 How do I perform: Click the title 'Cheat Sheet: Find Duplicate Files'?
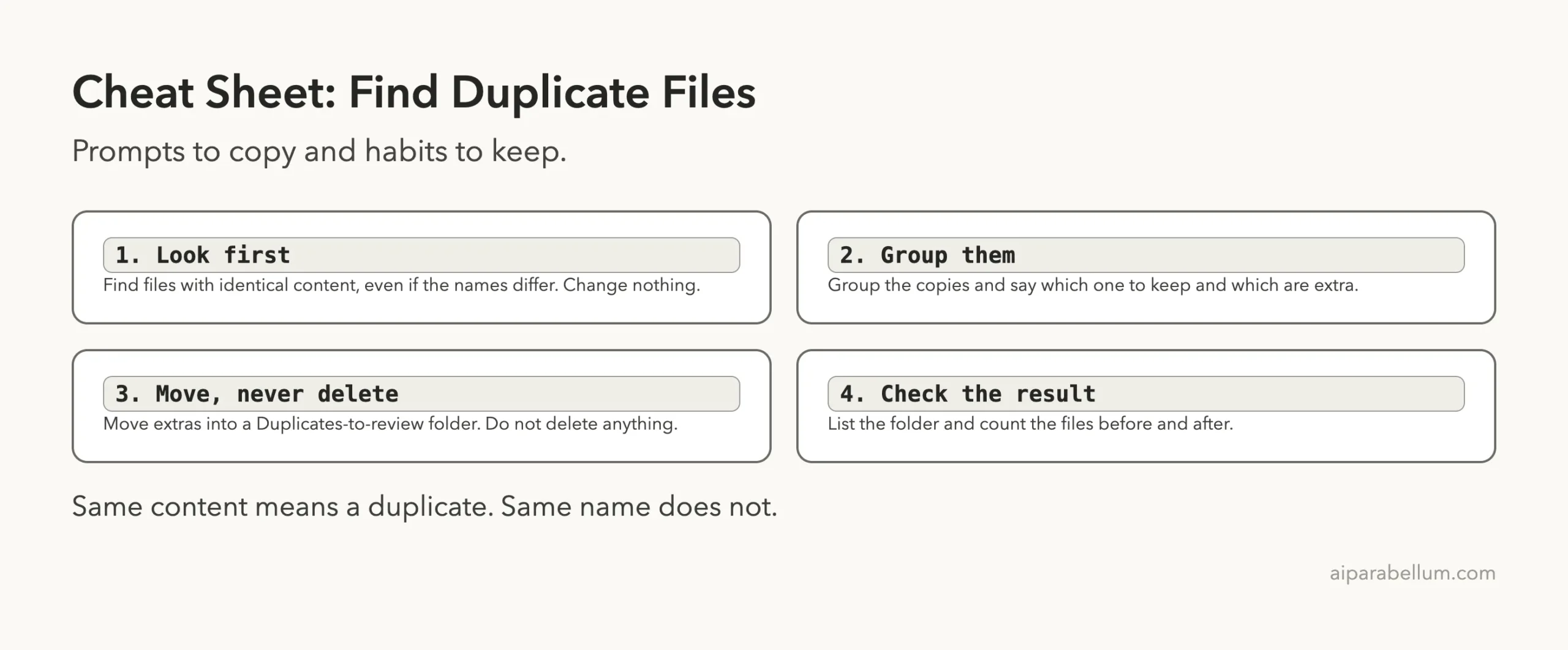pos(414,93)
